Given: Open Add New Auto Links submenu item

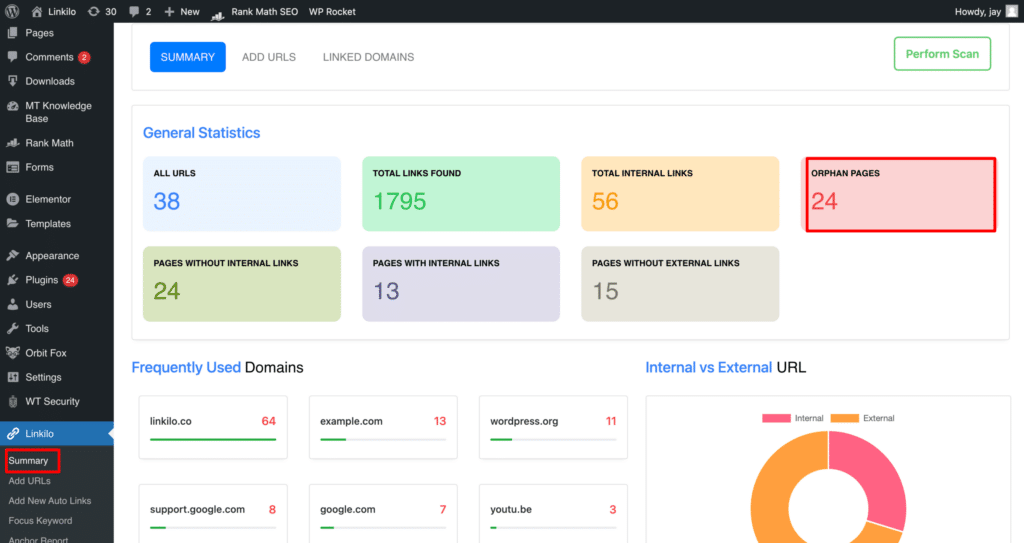Looking at the screenshot, I should coord(50,501).
